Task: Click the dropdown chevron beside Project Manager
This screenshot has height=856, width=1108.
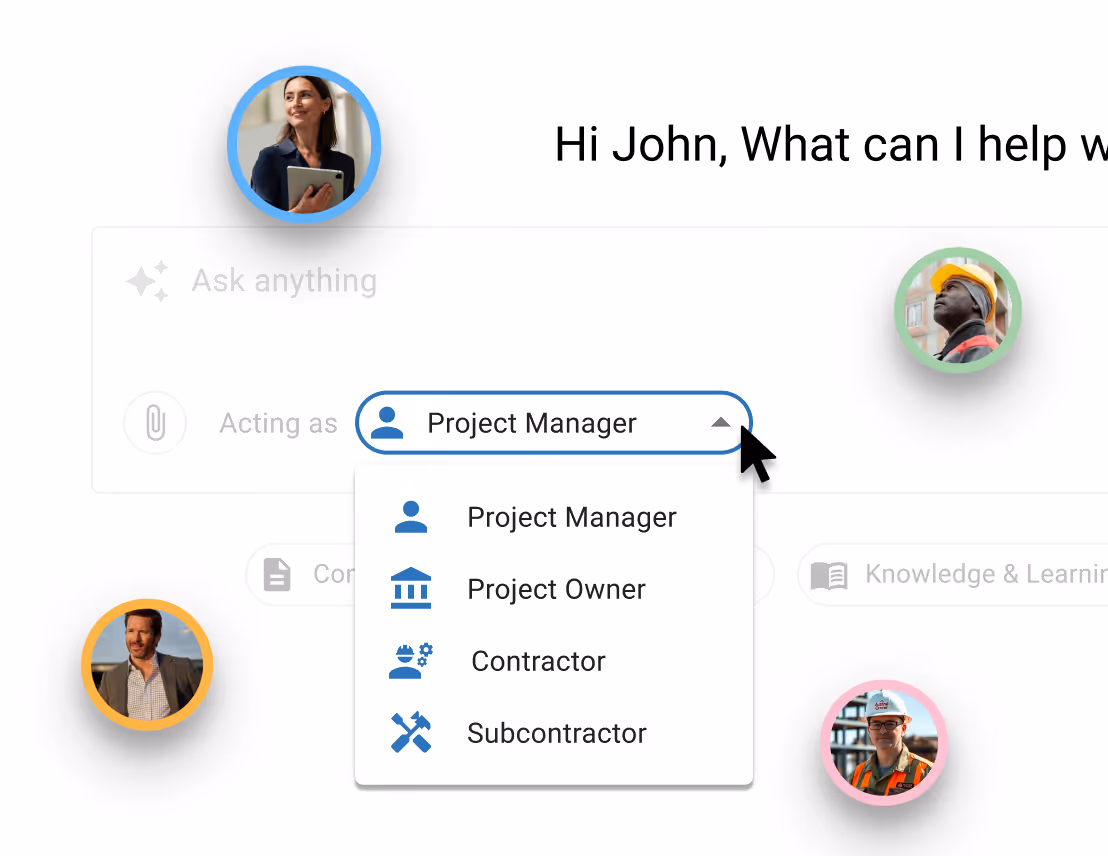Action: (x=720, y=422)
